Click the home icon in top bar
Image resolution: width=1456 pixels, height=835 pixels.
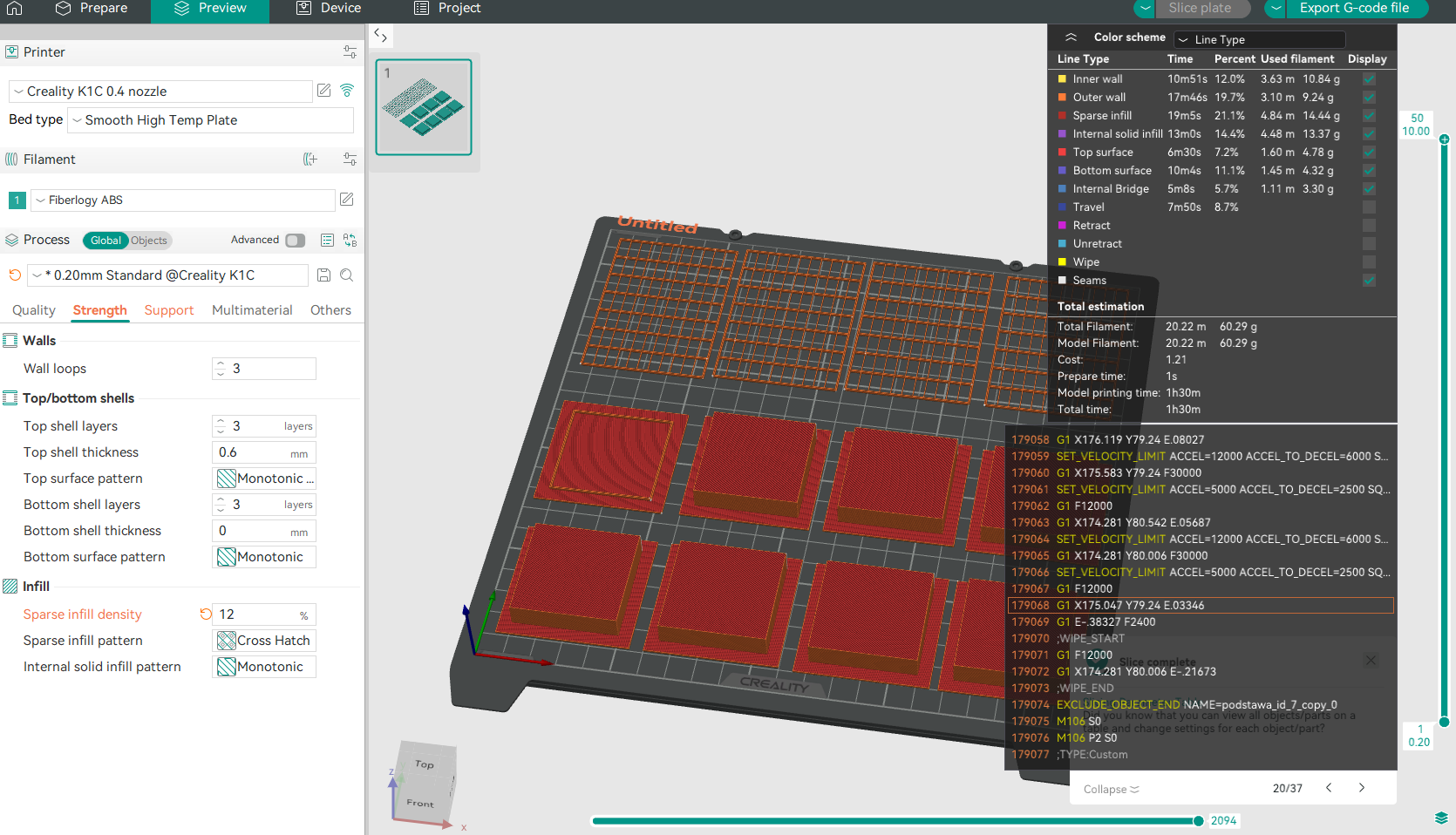pyautogui.click(x=15, y=9)
